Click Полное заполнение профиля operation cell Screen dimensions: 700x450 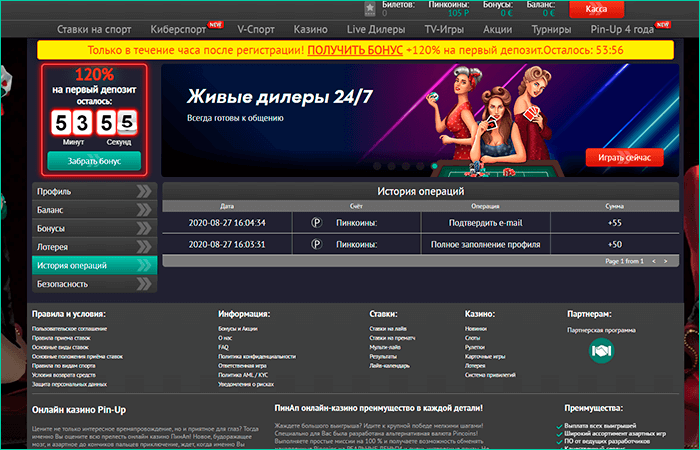tap(485, 245)
